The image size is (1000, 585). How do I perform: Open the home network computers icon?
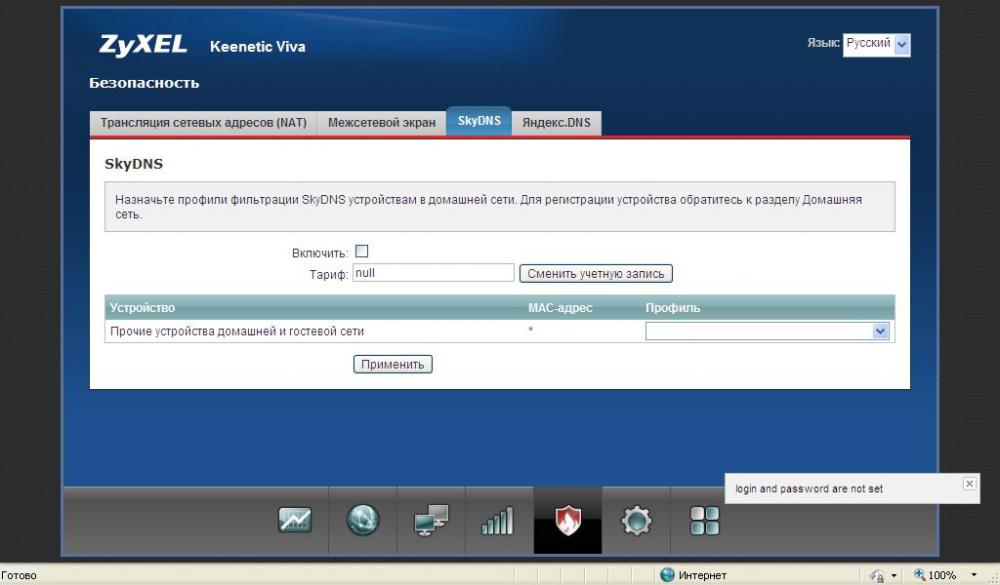[431, 520]
